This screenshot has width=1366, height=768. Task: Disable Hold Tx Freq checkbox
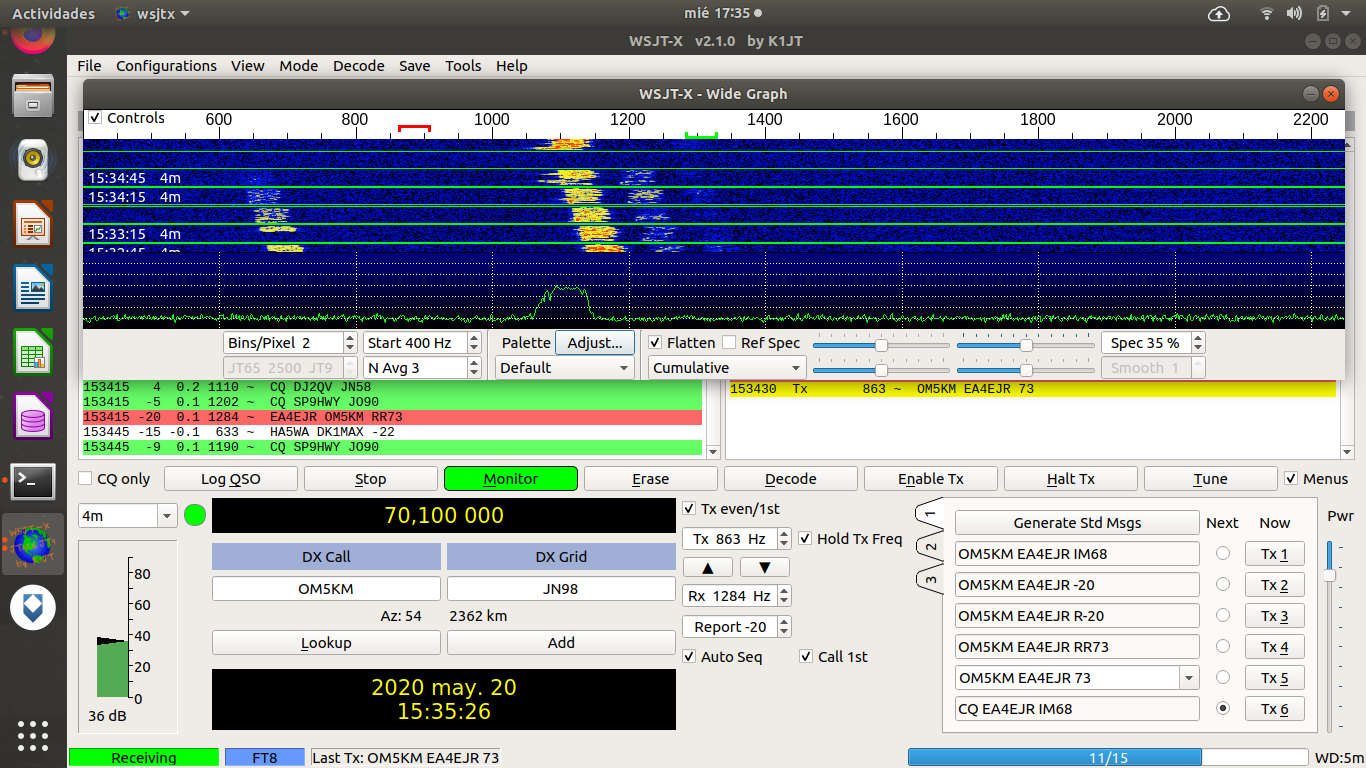[806, 539]
